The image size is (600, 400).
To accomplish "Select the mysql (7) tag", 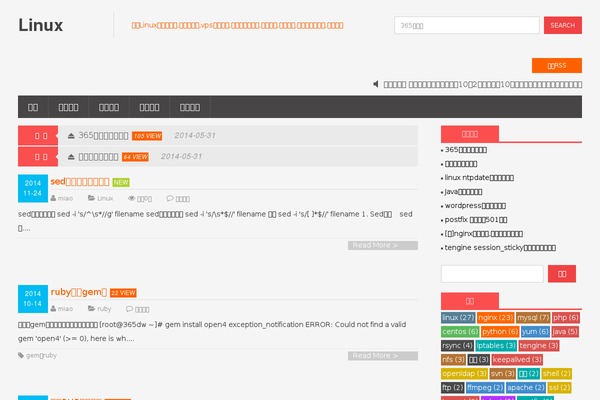I will click(x=533, y=317).
